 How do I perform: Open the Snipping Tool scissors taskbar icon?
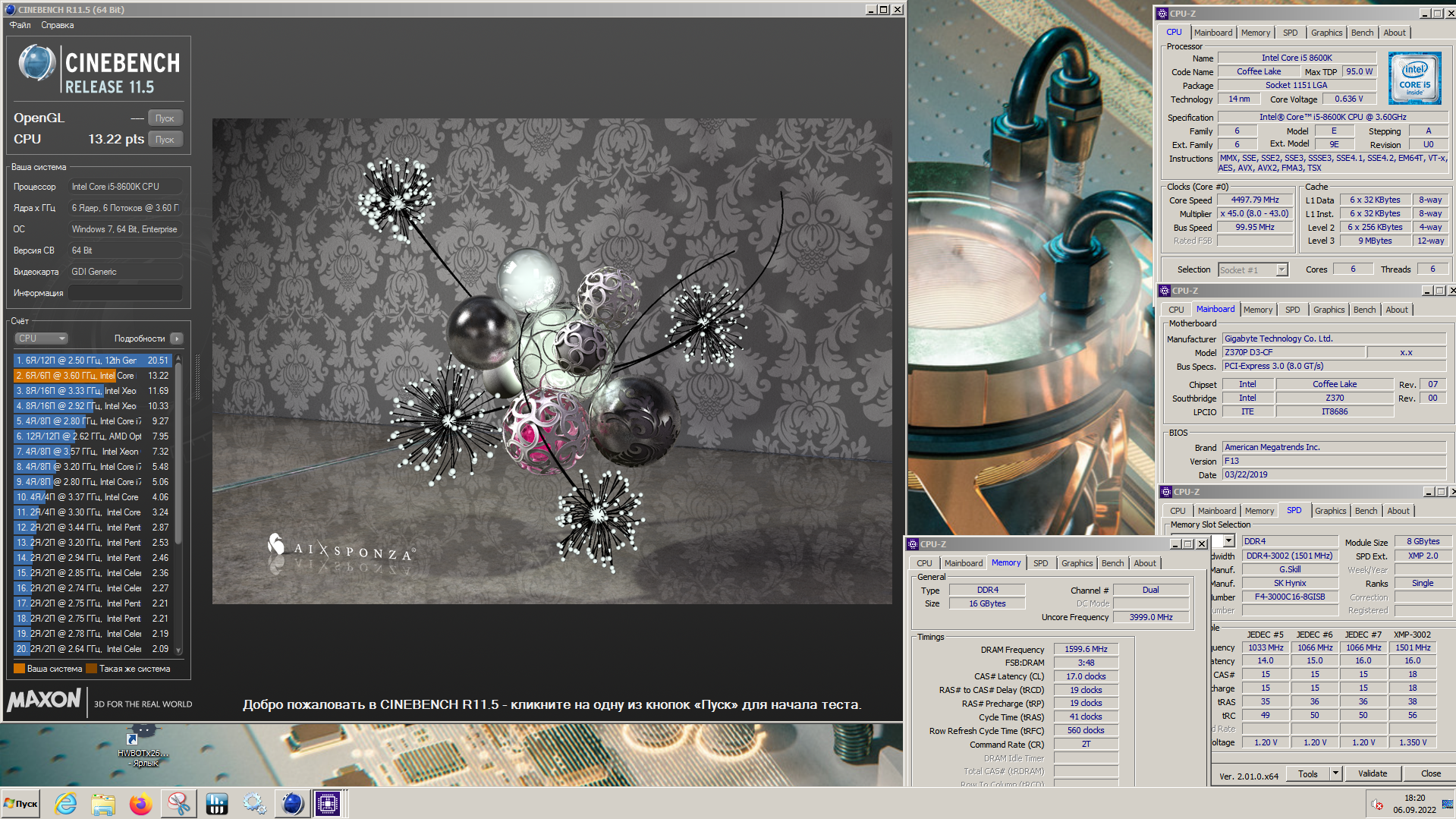tap(178, 804)
